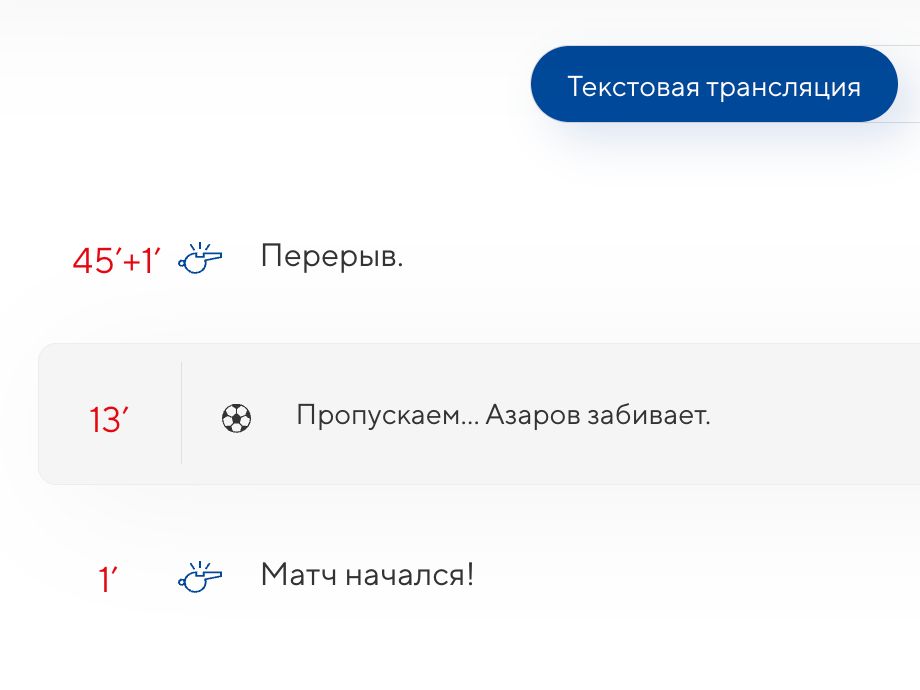920x690 pixels.
Task: Click the Перерыв. event text
Action: [332, 257]
